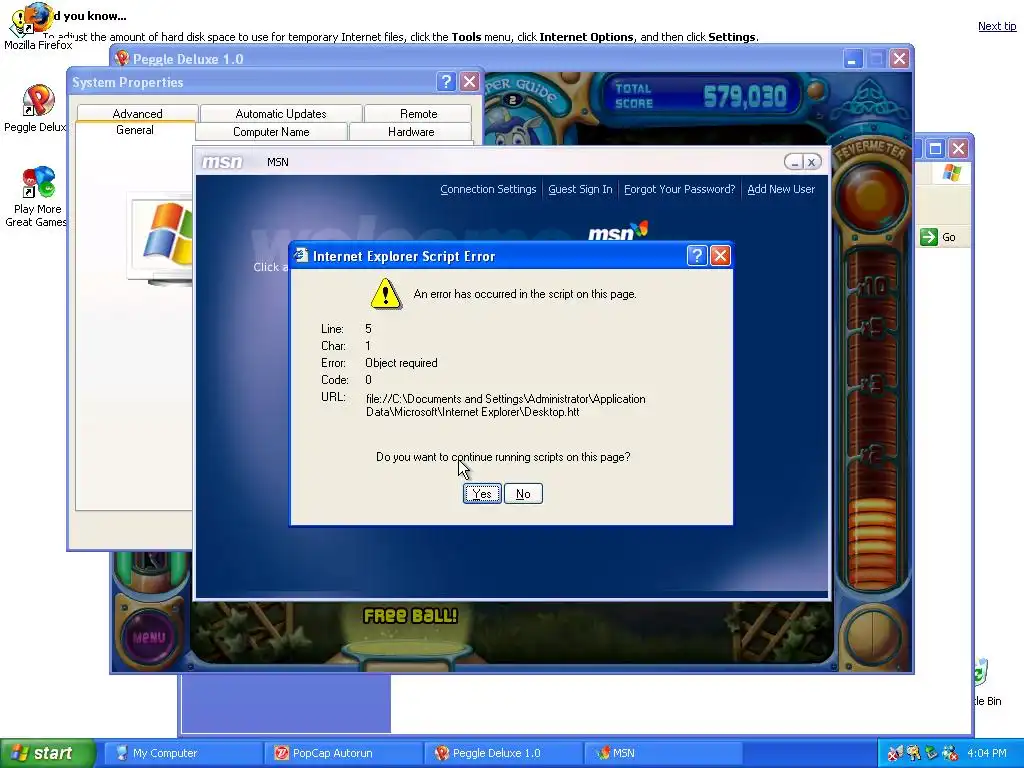Screen dimensions: 1024x768
Task: Open the Computer Name tab
Action: [x=271, y=131]
